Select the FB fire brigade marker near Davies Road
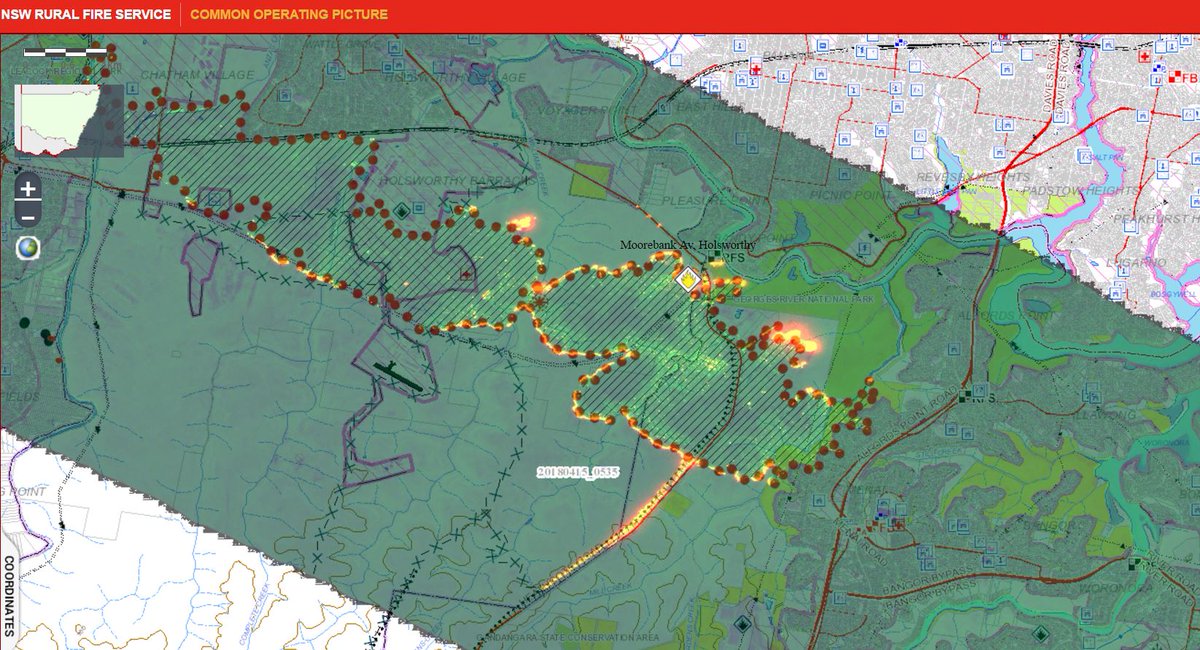Image resolution: width=1200 pixels, height=650 pixels. pos(1176,77)
